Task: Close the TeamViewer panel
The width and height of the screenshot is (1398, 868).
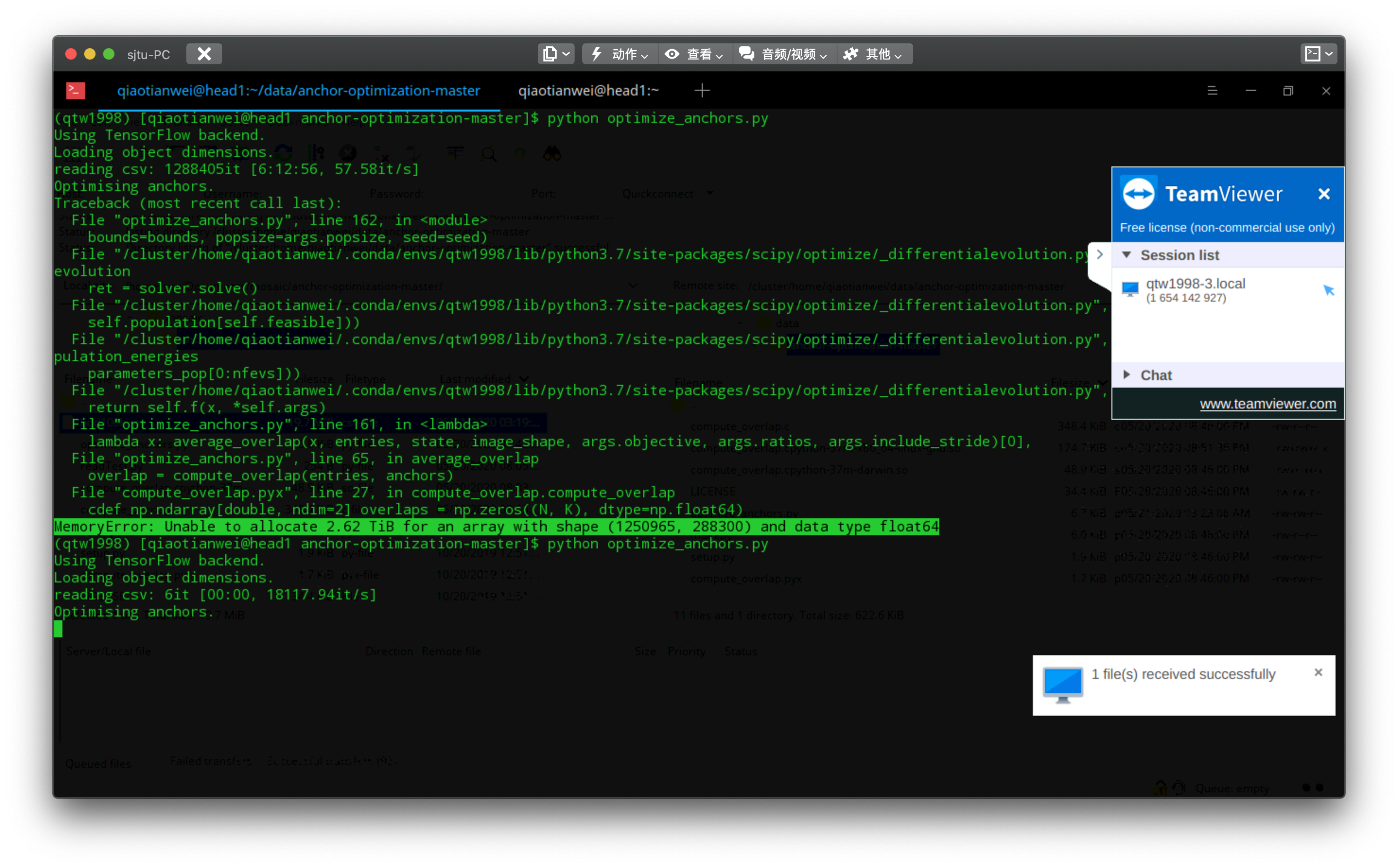Action: point(1324,194)
